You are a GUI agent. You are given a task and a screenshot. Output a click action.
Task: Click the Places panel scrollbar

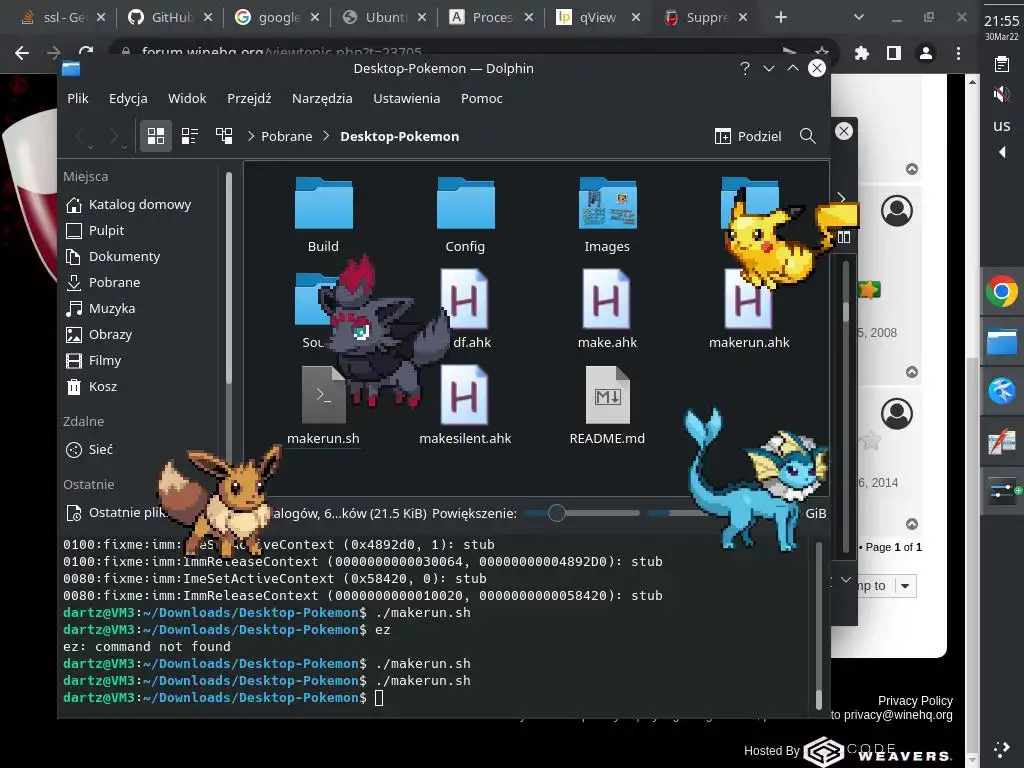click(229, 278)
